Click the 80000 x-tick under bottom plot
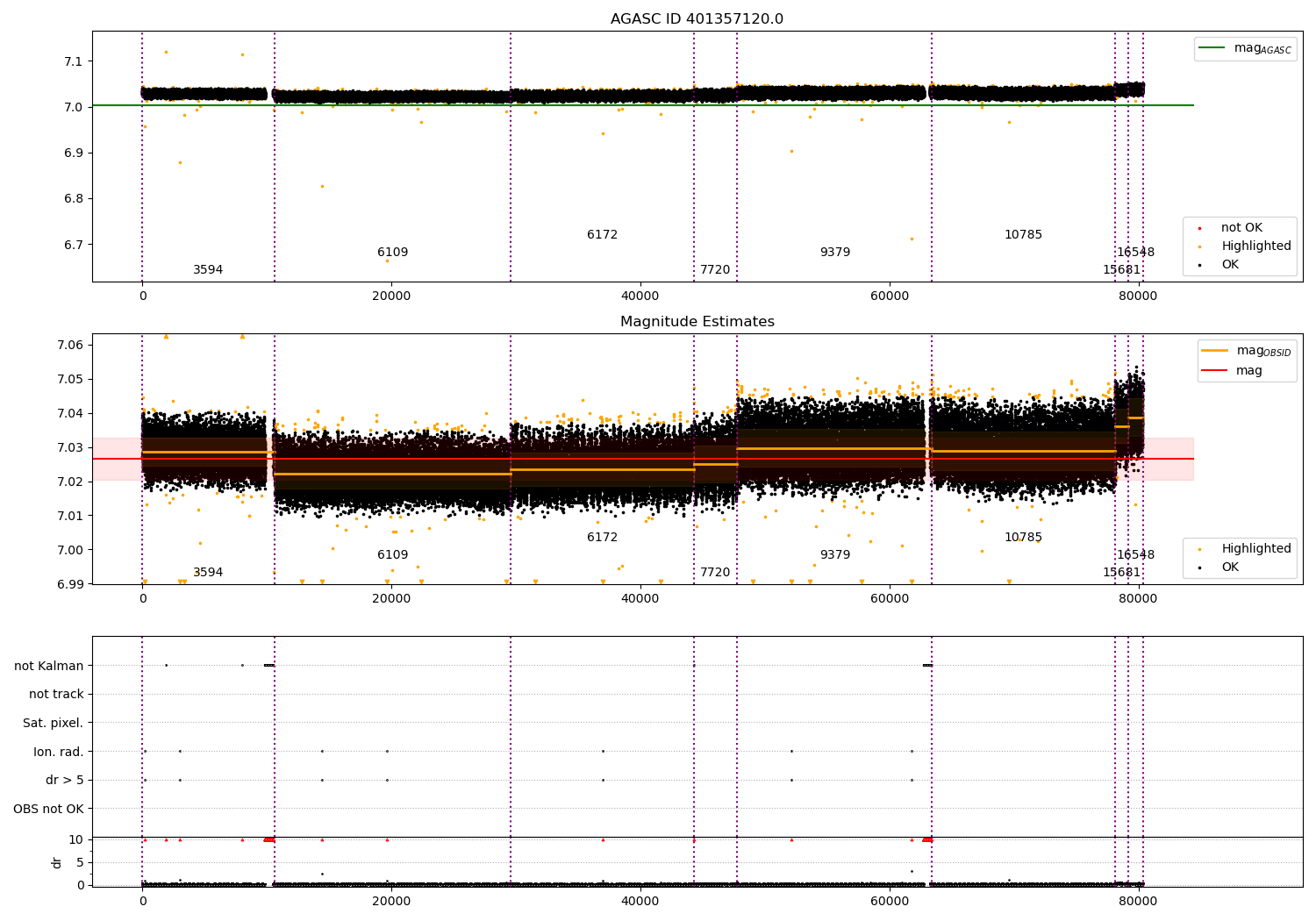The height and width of the screenshot is (921, 1316). pyautogui.click(x=1139, y=902)
